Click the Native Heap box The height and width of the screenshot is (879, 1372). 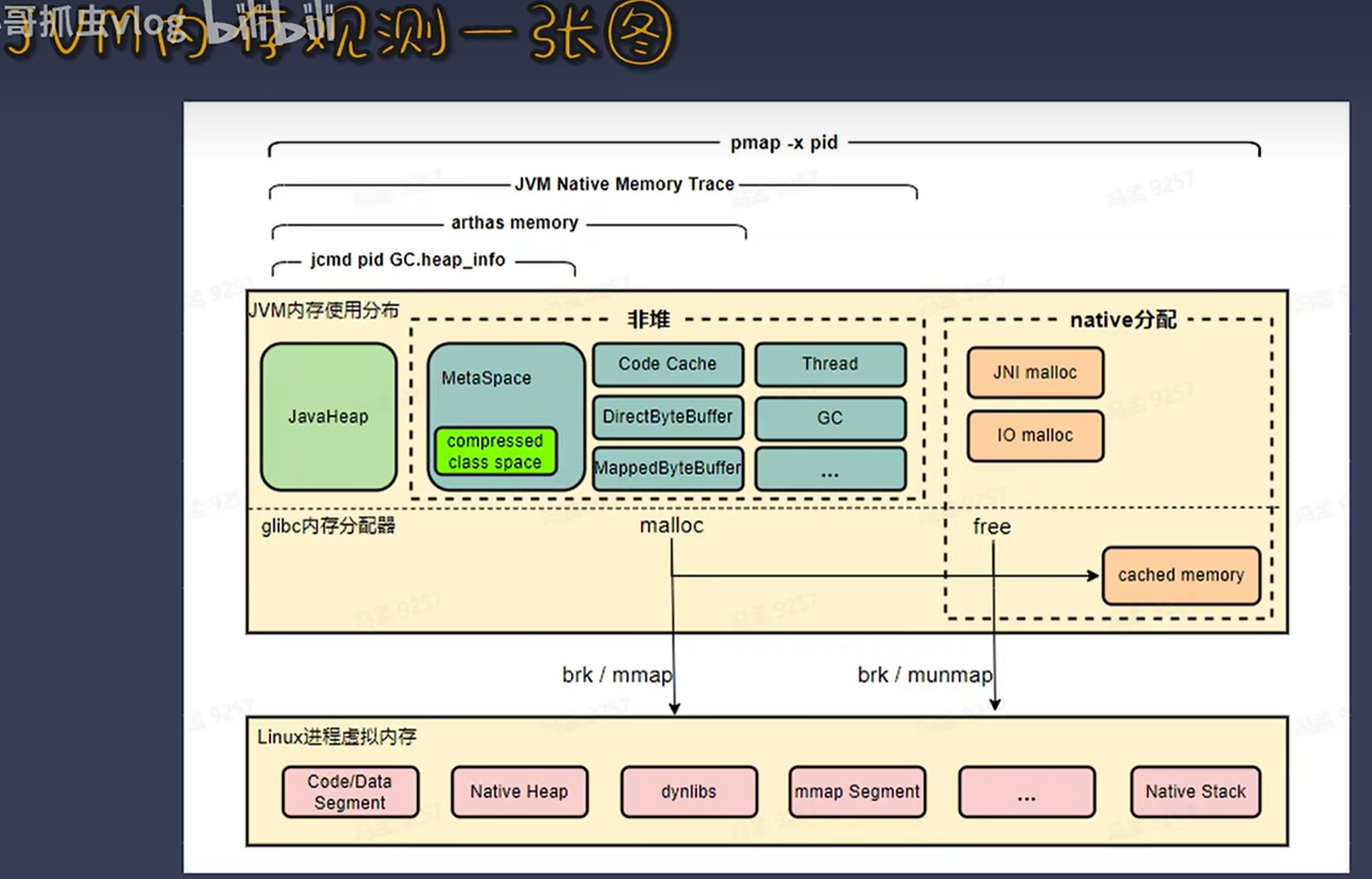click(x=519, y=792)
